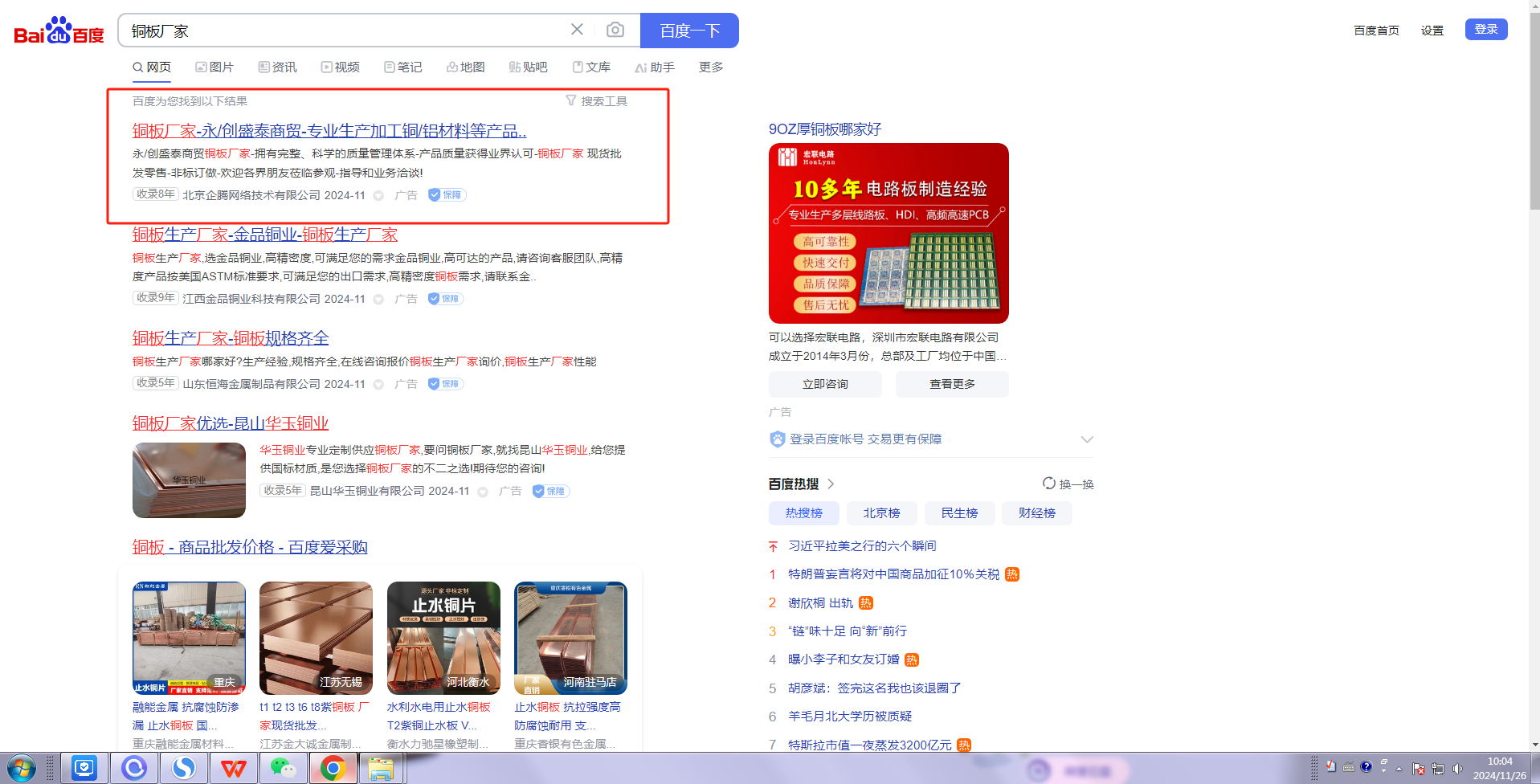This screenshot has height=784, width=1540.
Task: Switch to the 地图 tab
Action: tap(466, 67)
